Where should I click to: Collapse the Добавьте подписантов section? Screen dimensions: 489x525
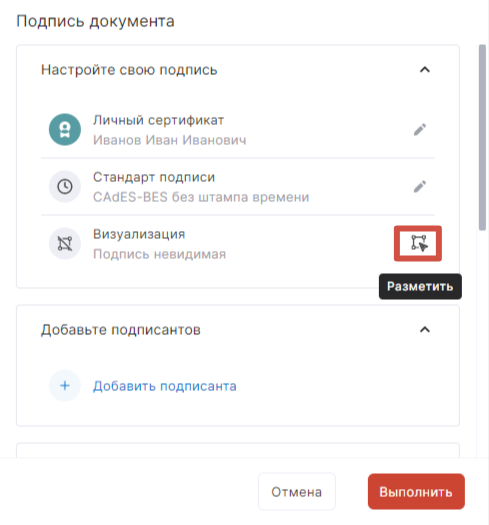click(x=425, y=330)
